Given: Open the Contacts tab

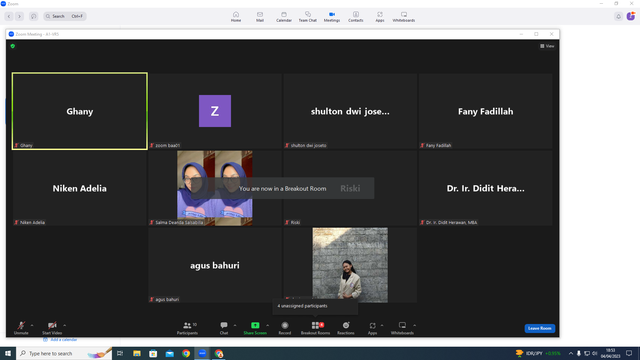Looking at the screenshot, I should tap(356, 17).
